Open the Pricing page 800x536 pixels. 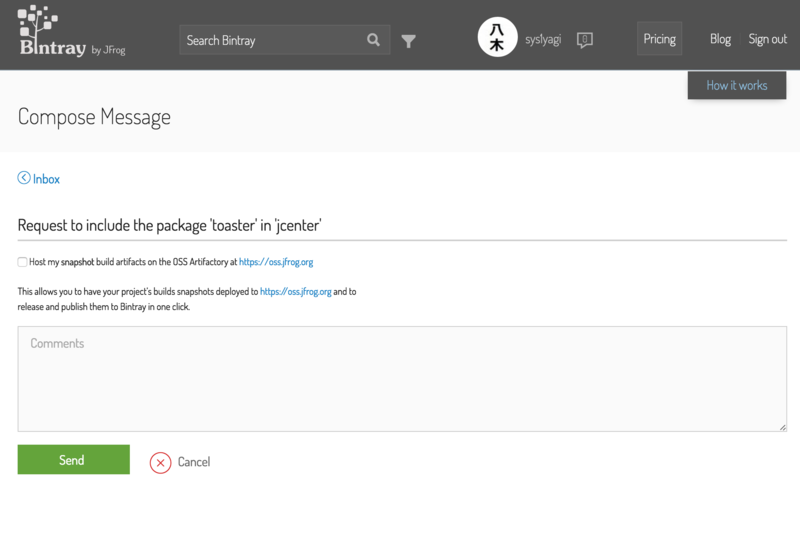click(x=659, y=39)
